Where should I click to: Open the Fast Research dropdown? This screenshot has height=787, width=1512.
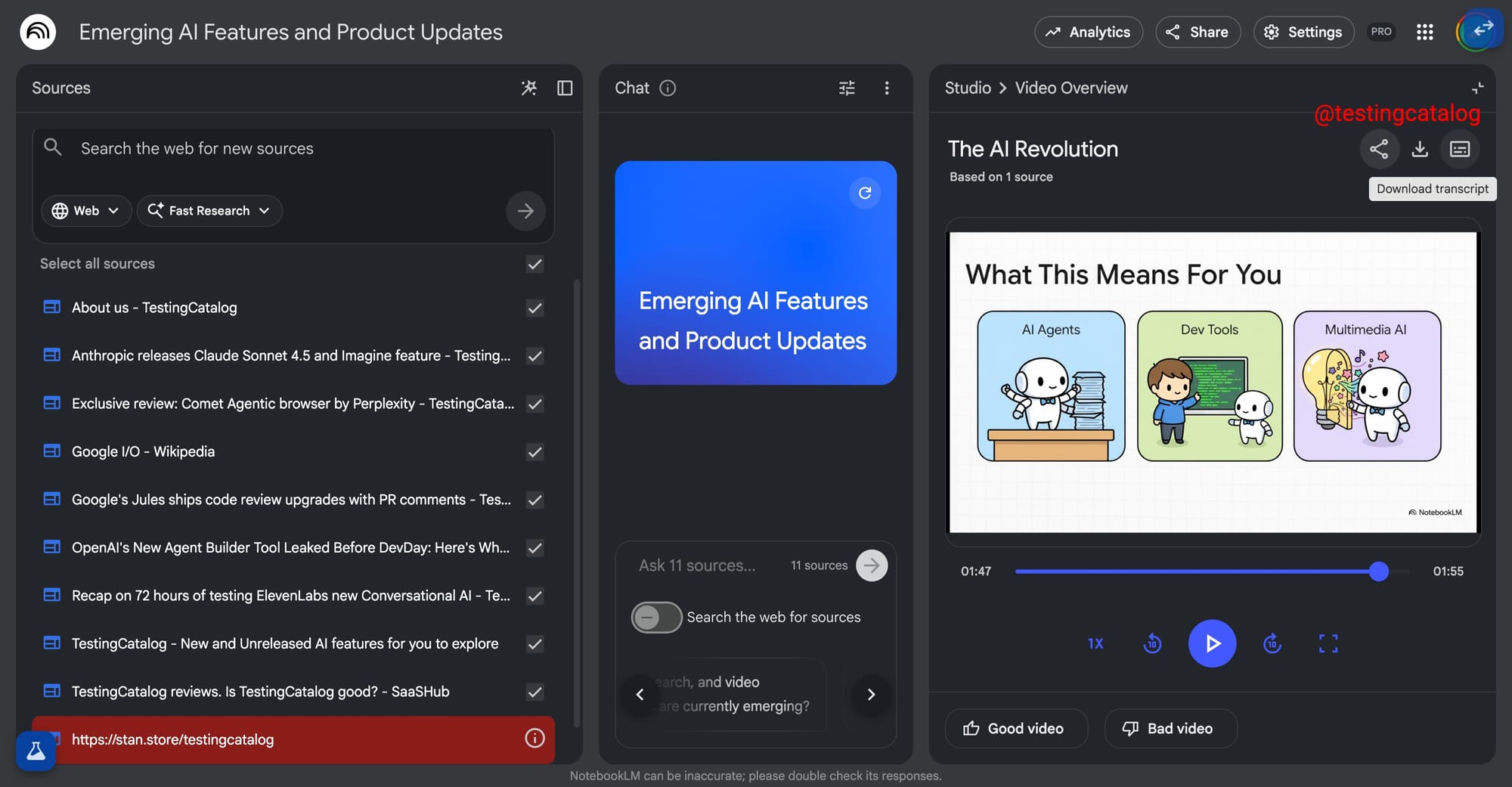209,211
